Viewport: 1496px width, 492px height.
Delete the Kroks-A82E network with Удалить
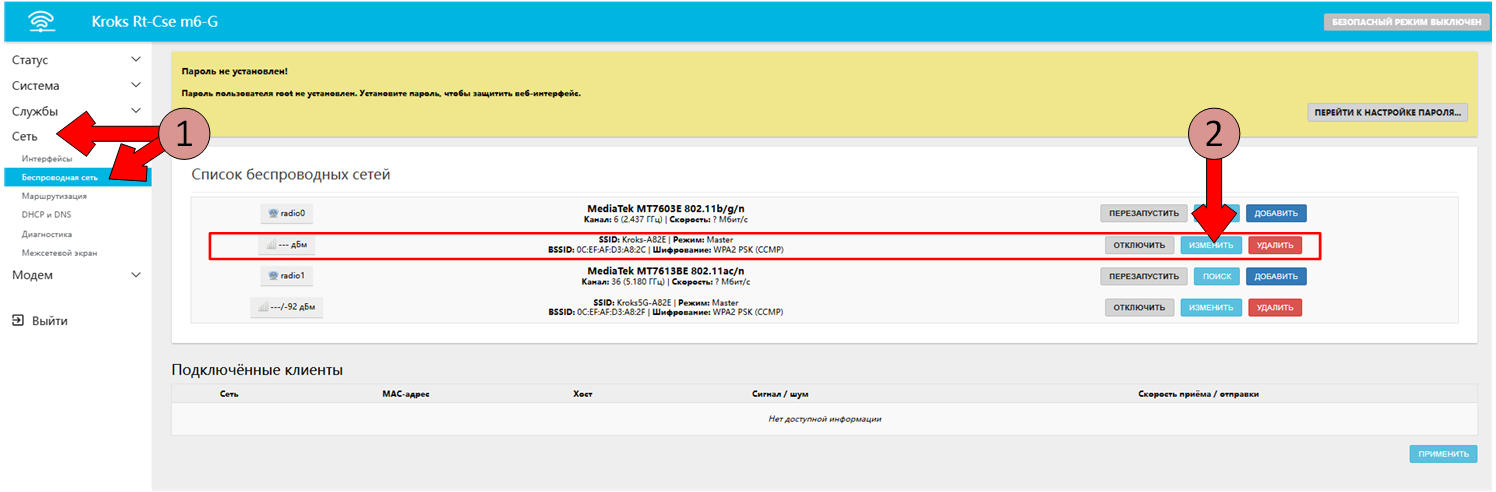(1275, 245)
